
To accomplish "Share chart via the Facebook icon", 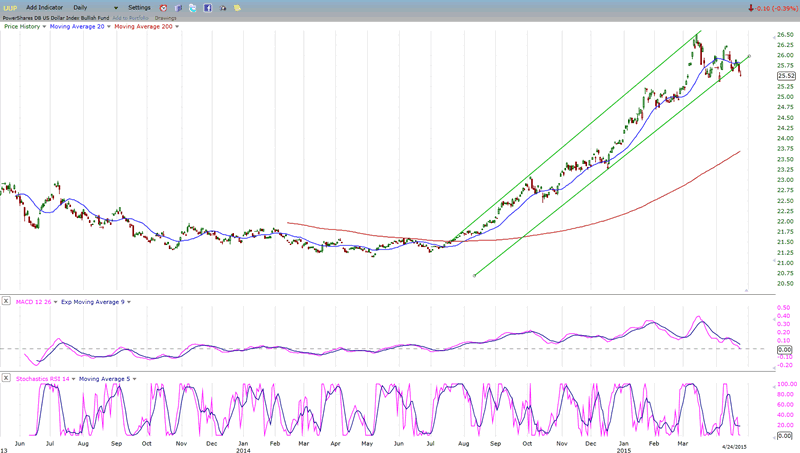I will point(207,7).
